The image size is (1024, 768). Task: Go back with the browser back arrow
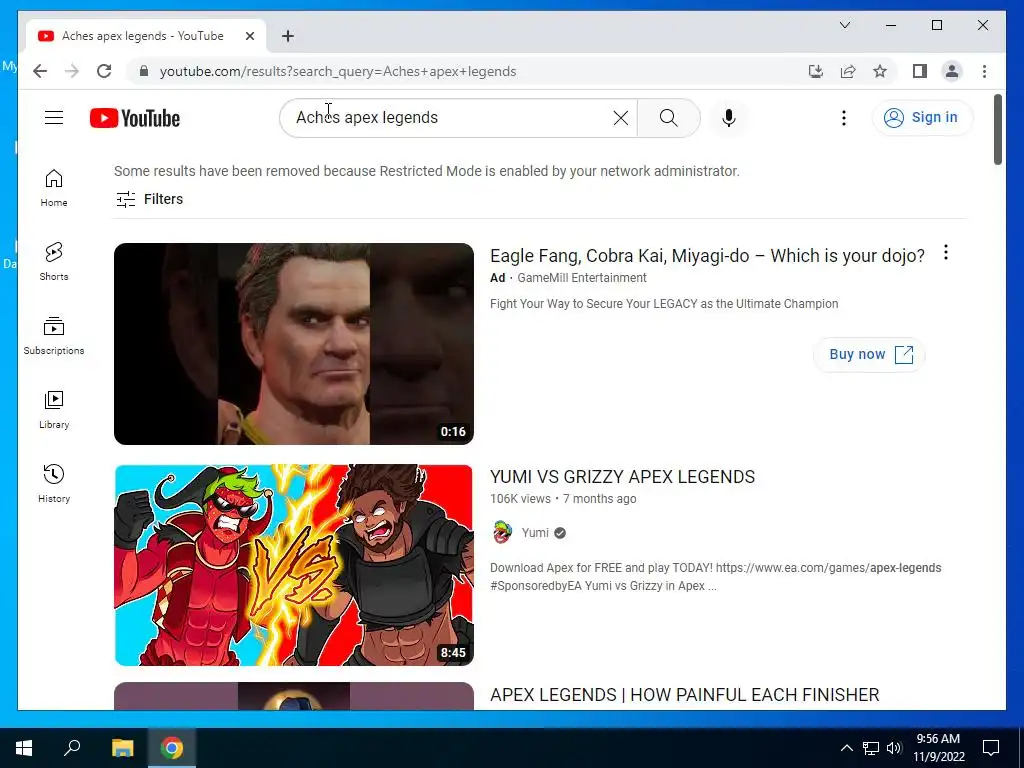[40, 71]
